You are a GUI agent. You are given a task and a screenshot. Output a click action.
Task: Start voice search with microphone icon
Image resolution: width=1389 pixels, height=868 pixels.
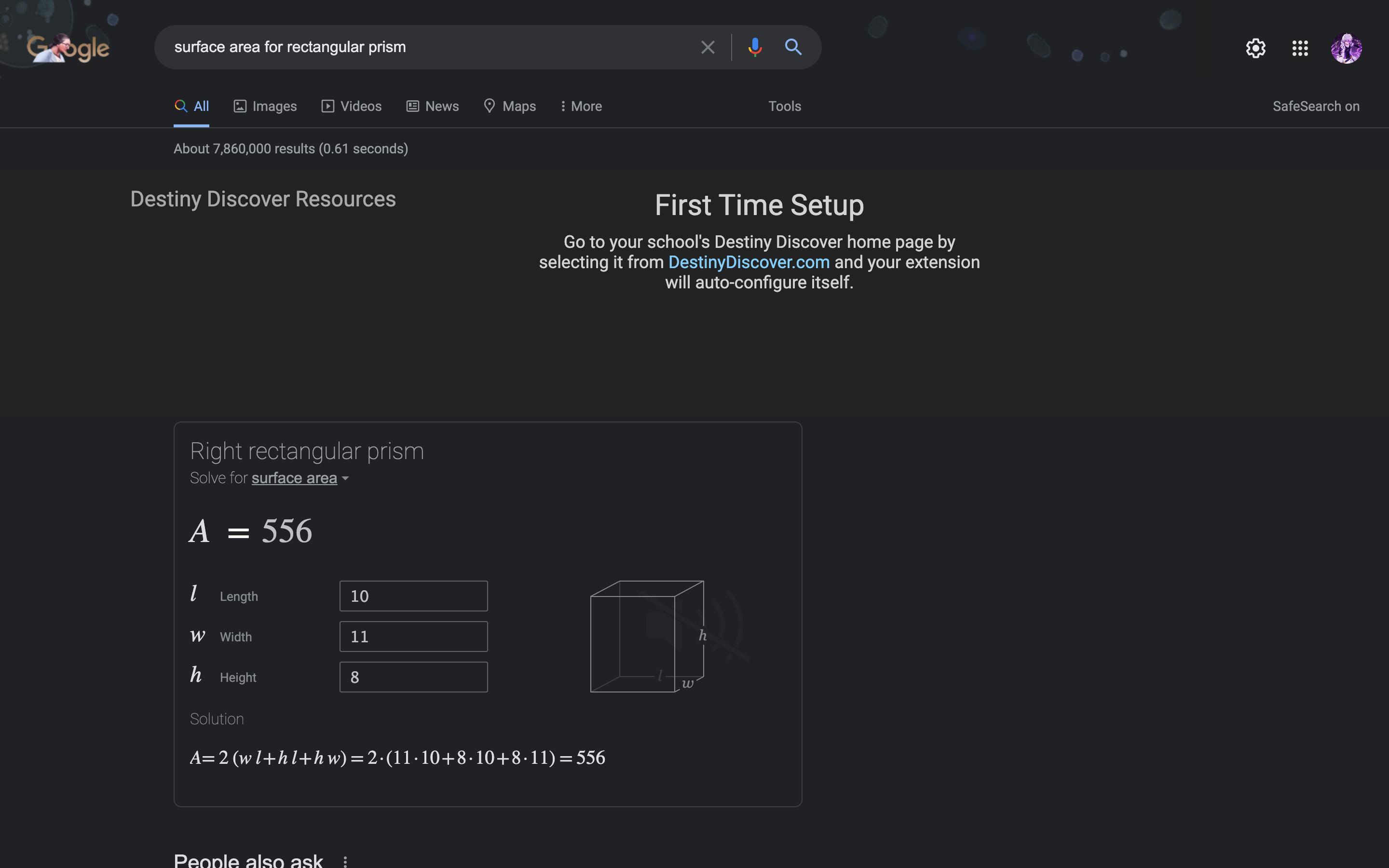(755, 47)
